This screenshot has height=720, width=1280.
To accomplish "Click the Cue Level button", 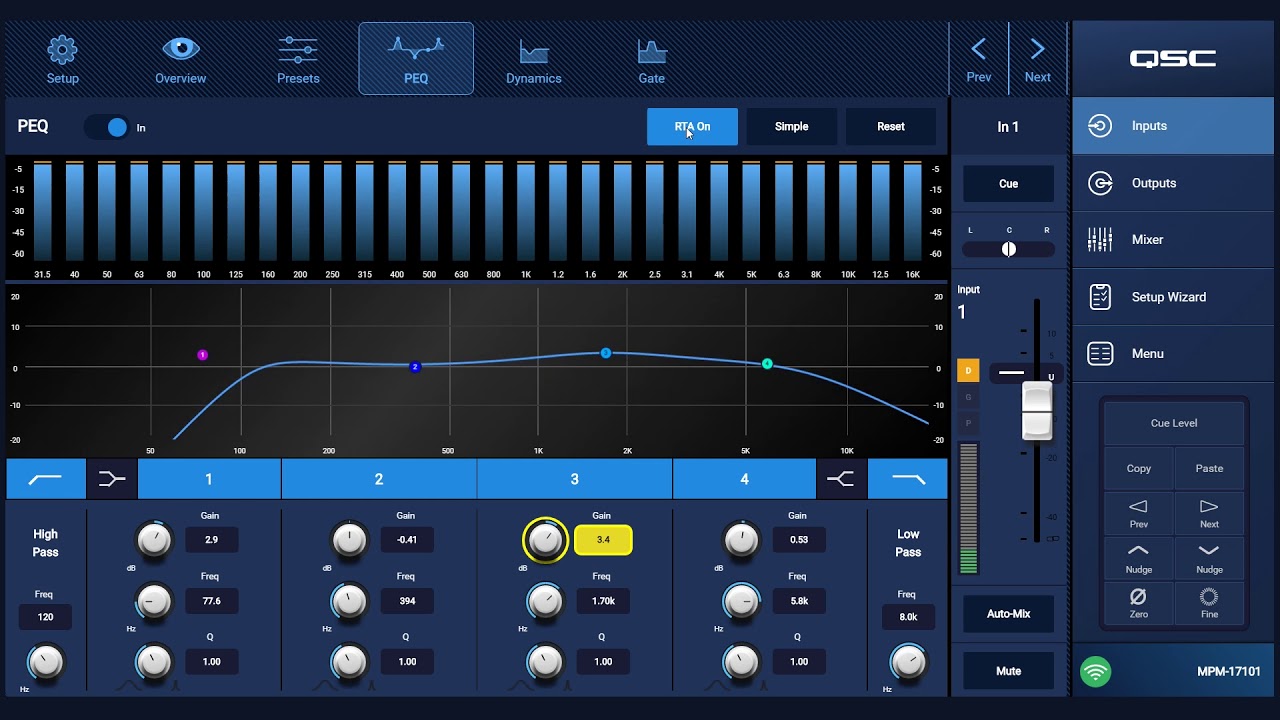I will [x=1174, y=423].
